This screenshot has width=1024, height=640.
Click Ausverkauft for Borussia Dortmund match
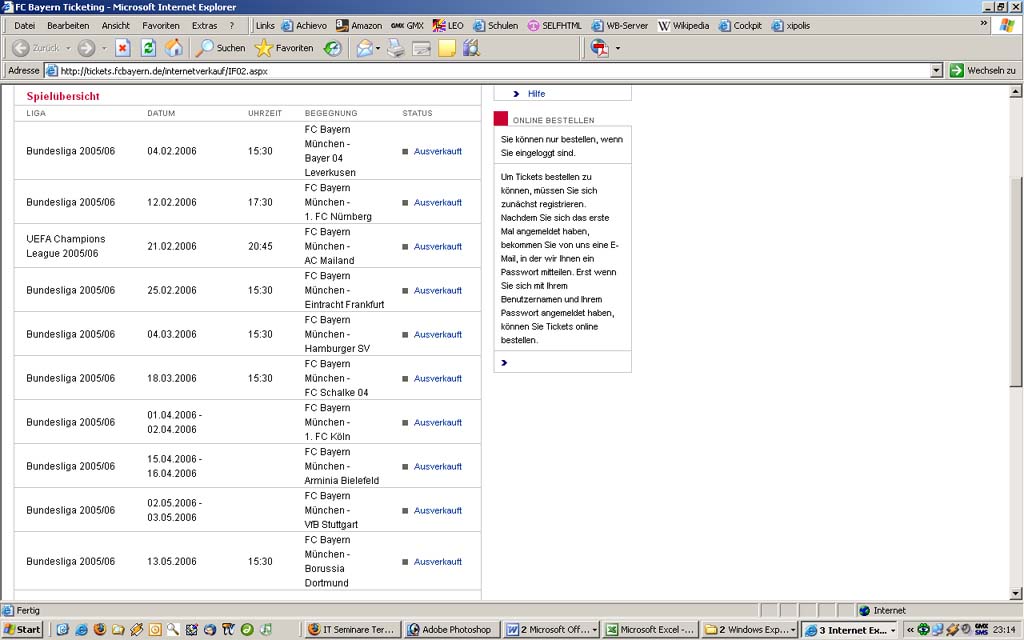click(x=438, y=562)
